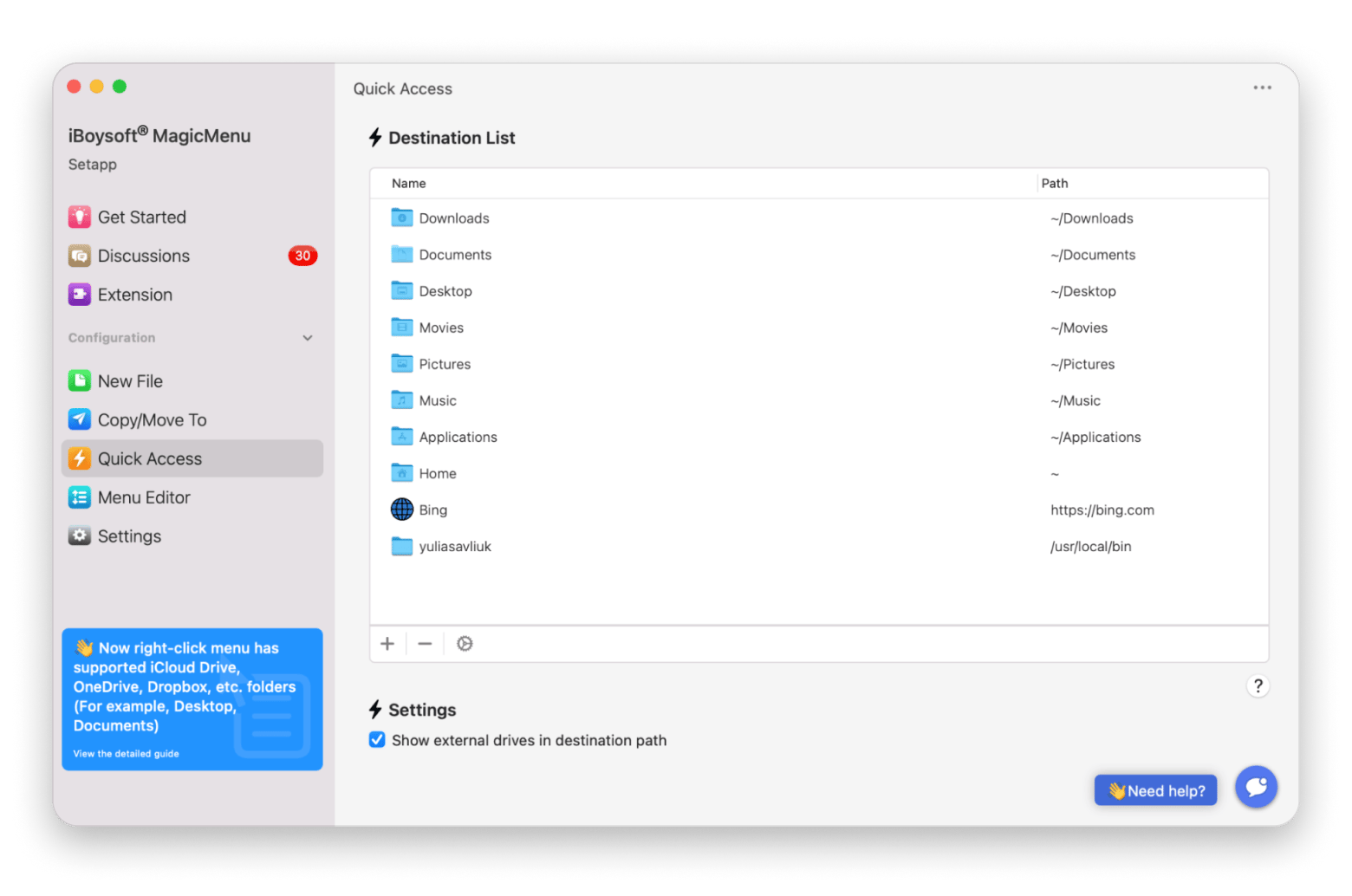Toggle Show external drives in destination path

pos(377,740)
